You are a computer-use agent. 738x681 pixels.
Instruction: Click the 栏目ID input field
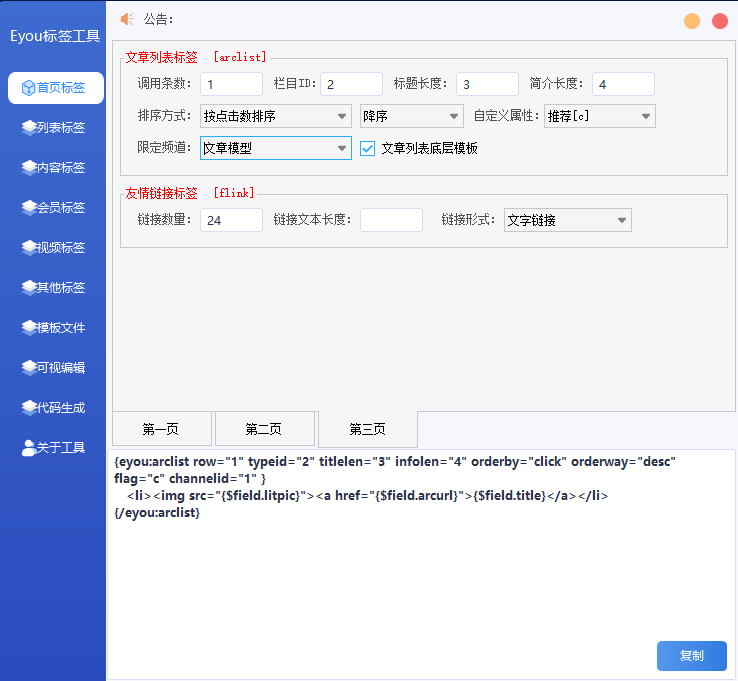[x=351, y=84]
